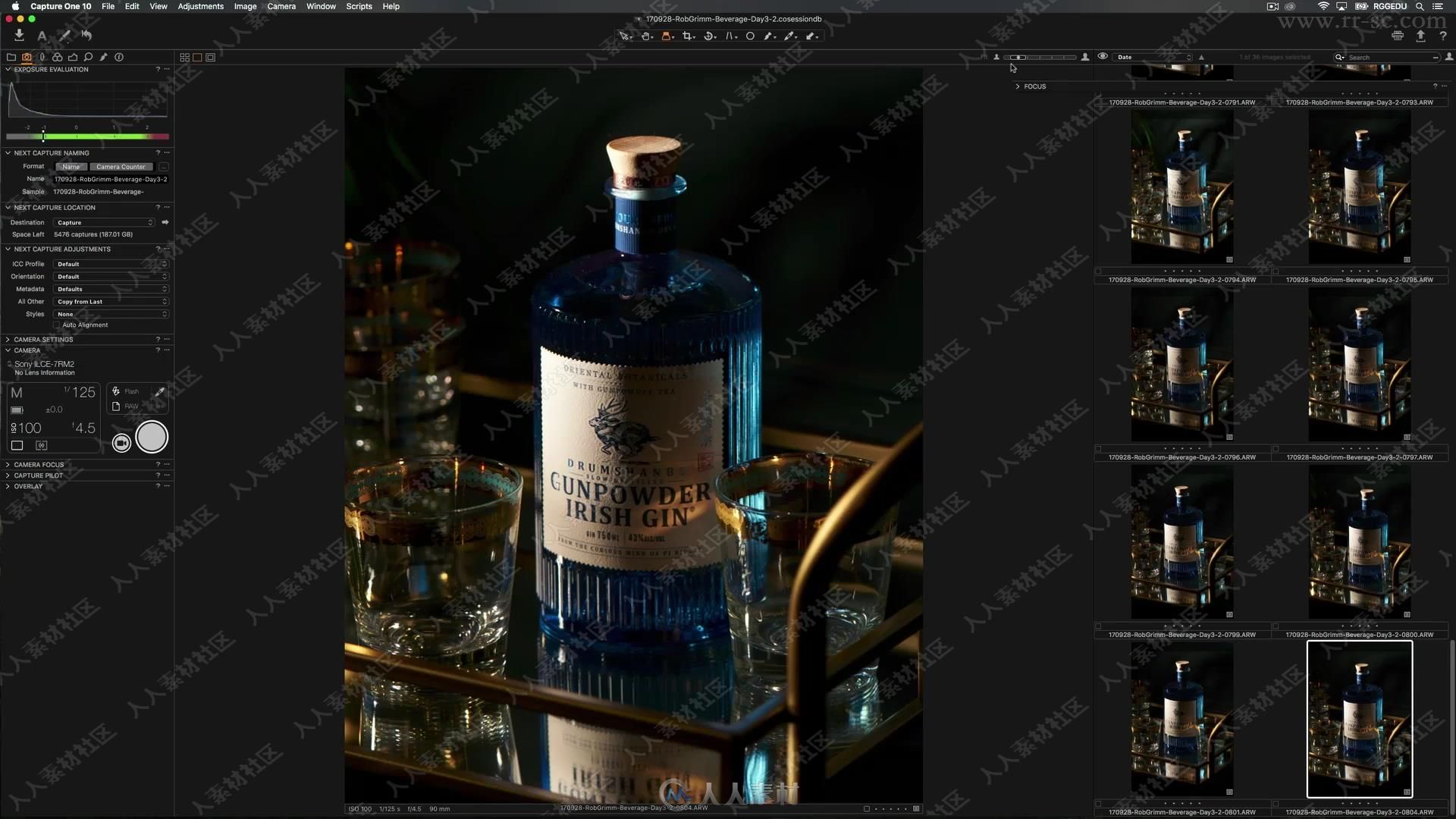Viewport: 1456px width, 819px height.
Task: Click the export upload icon
Action: pyautogui.click(x=1420, y=36)
